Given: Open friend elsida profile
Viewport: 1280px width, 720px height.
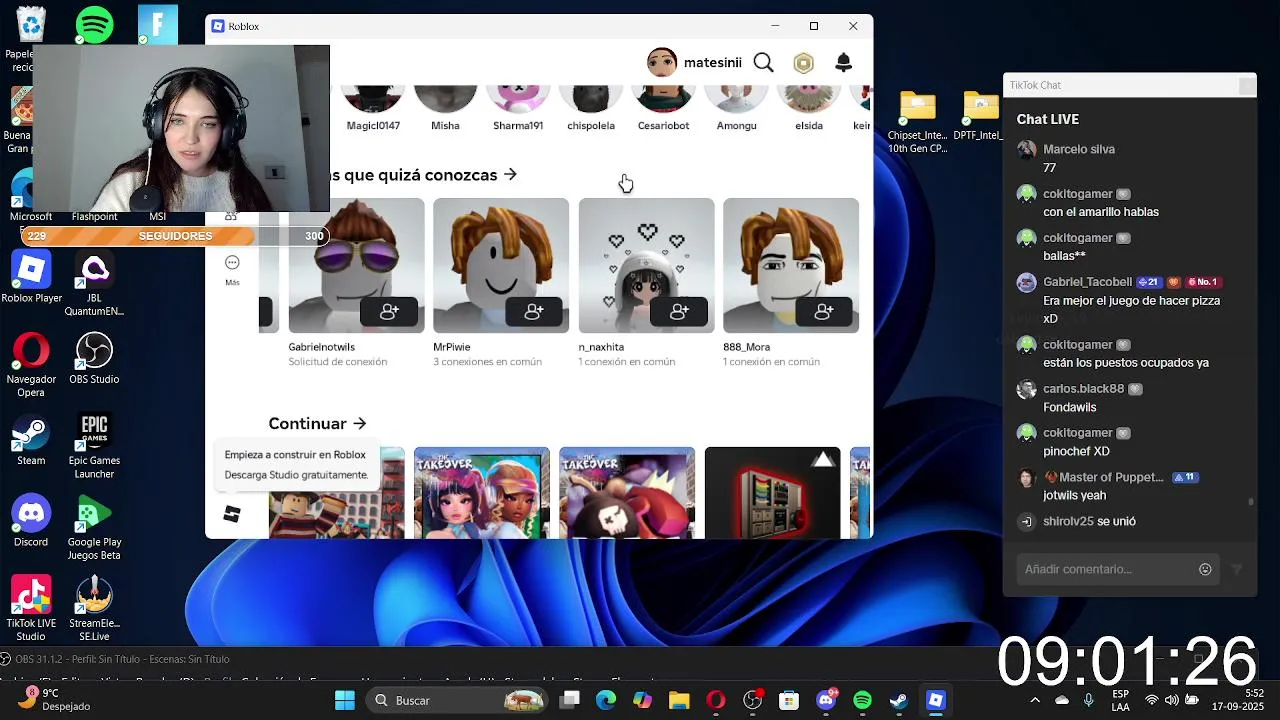Looking at the screenshot, I should (x=809, y=109).
